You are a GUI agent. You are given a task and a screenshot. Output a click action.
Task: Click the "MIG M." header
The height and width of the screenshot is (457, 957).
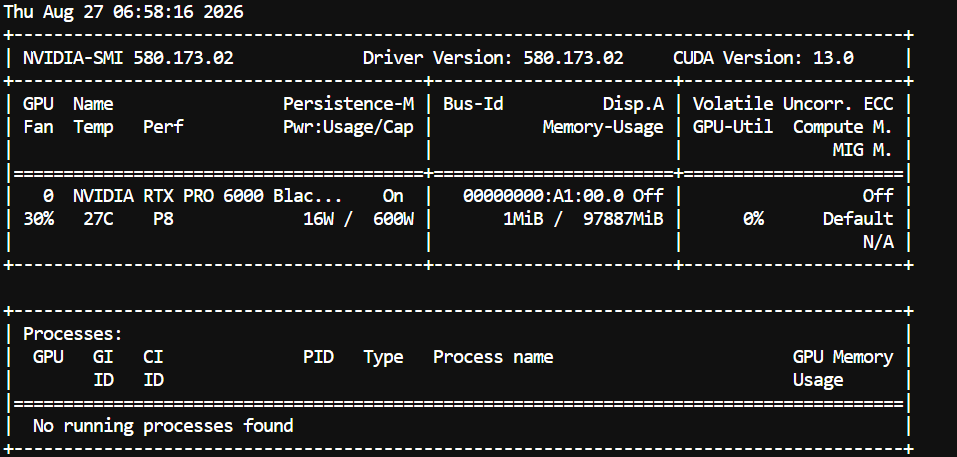click(x=863, y=149)
